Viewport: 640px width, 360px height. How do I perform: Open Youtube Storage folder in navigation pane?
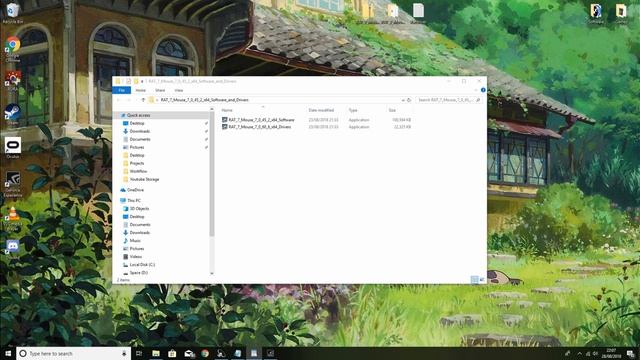[x=144, y=180]
